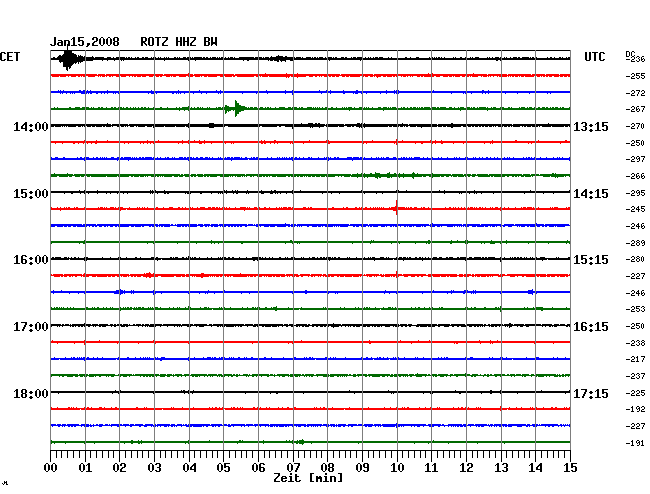Select the 03 minute axis tick label
Screen dimensions: 650x494
coord(154,468)
